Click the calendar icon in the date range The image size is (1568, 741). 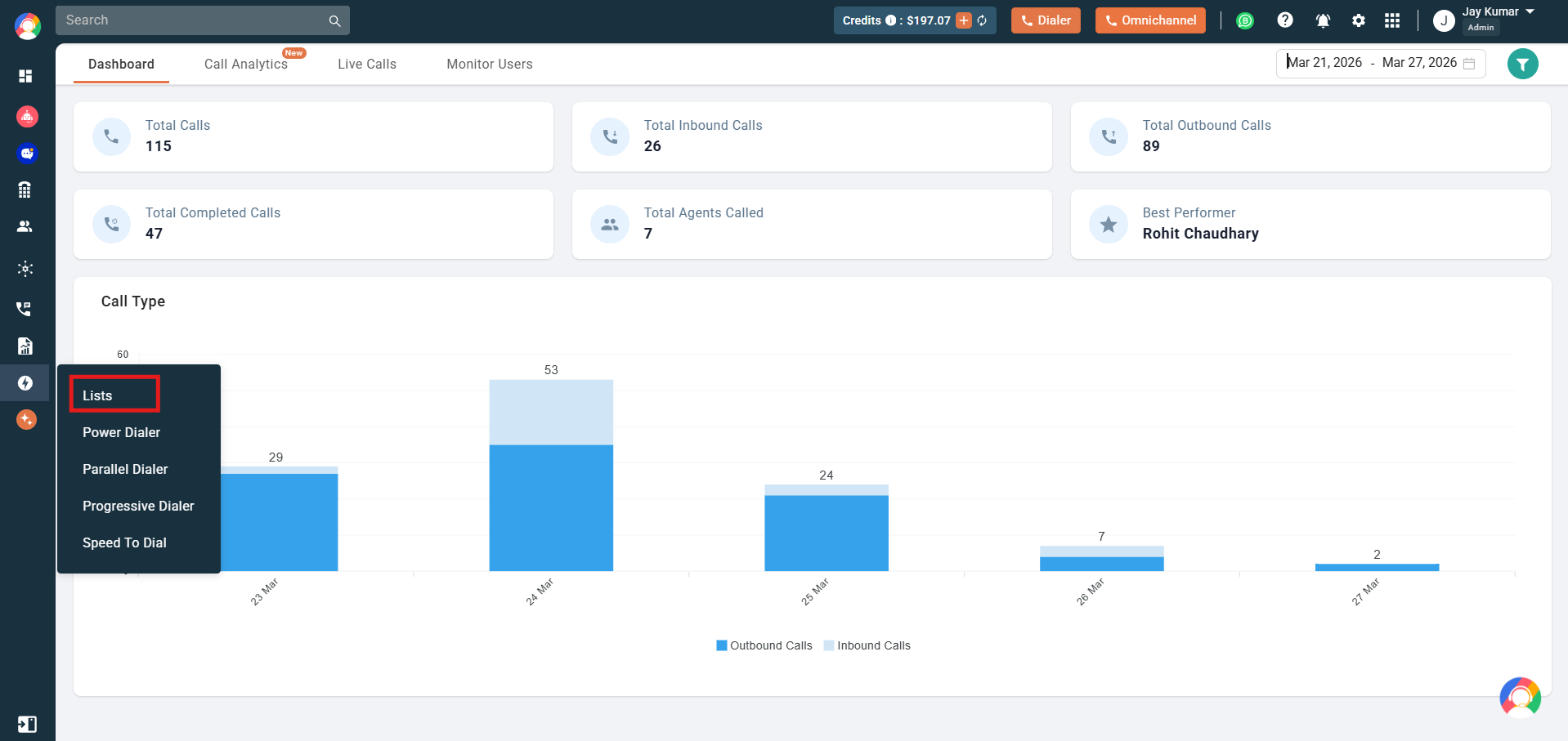point(1469,64)
